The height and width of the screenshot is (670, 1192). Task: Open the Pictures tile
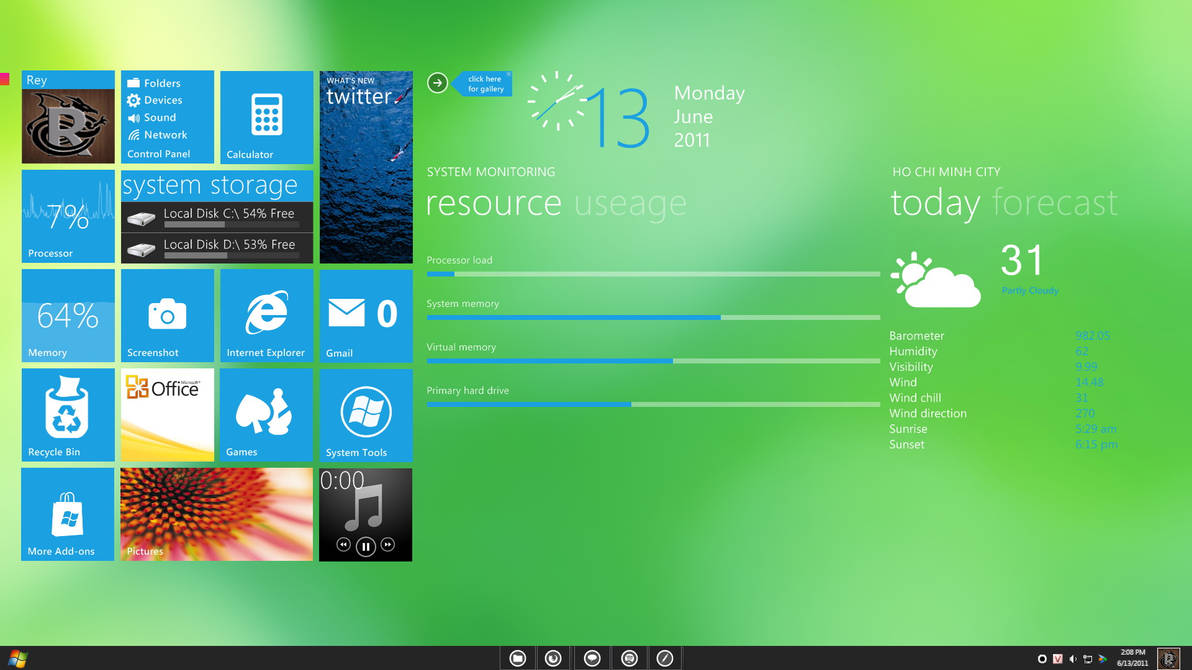click(217, 514)
